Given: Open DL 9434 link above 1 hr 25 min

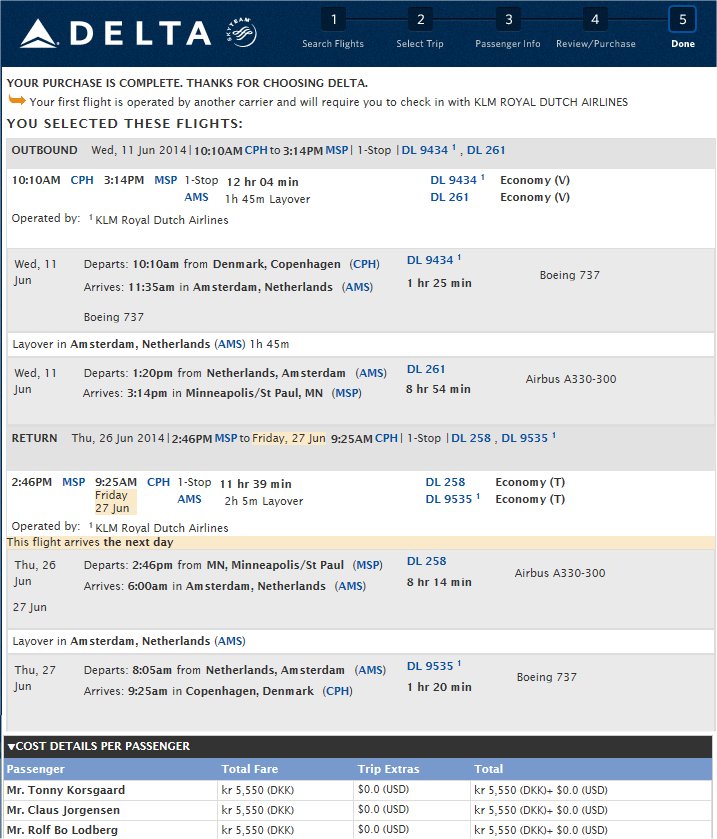Looking at the screenshot, I should tap(430, 260).
